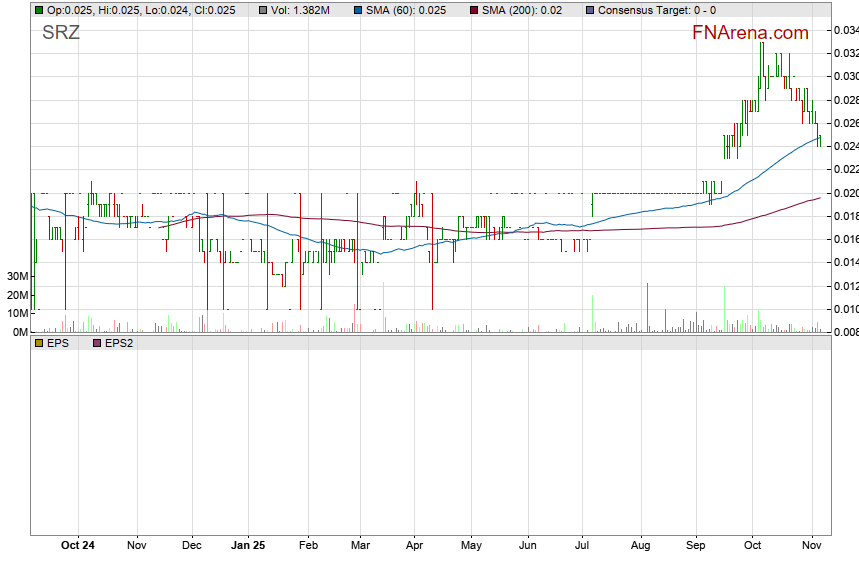Click the 0.020 price axis label
Screen dimensions: 859x566
[x=845, y=193]
